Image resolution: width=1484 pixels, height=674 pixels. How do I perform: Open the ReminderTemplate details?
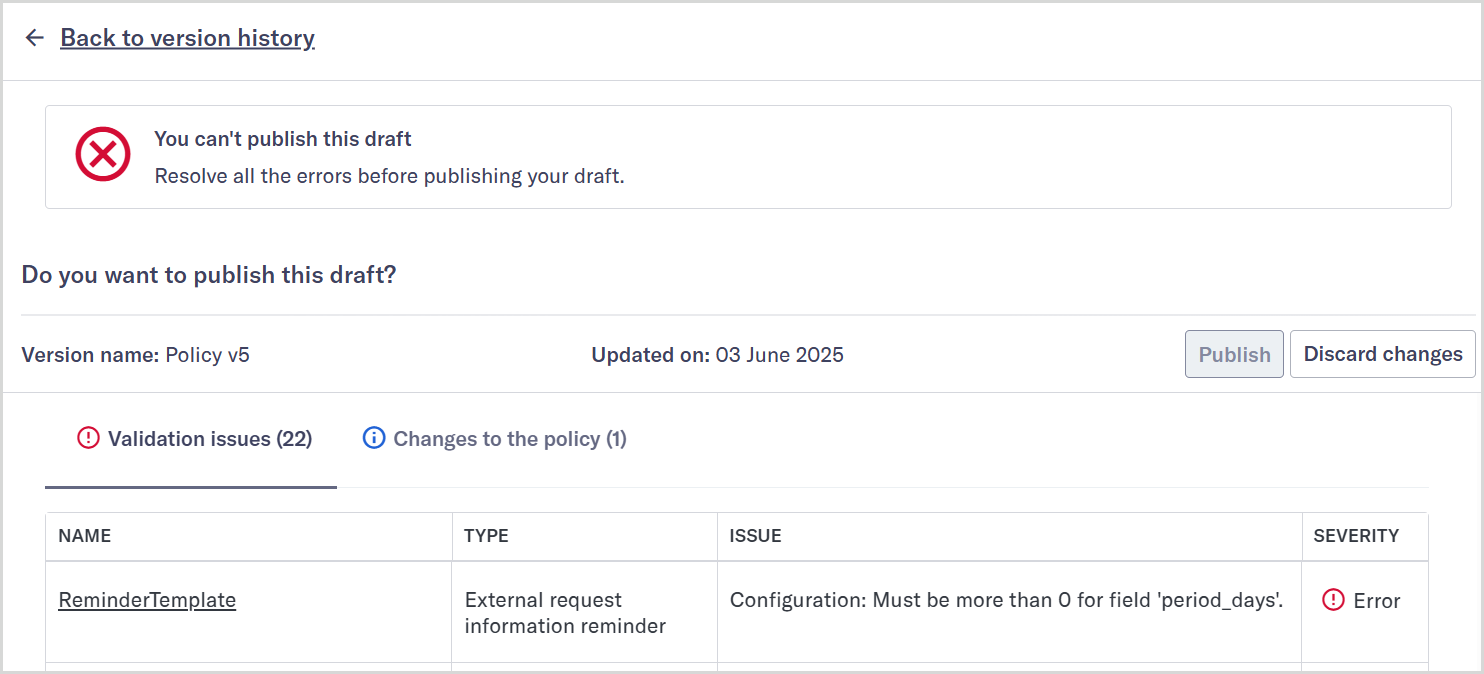click(x=146, y=599)
